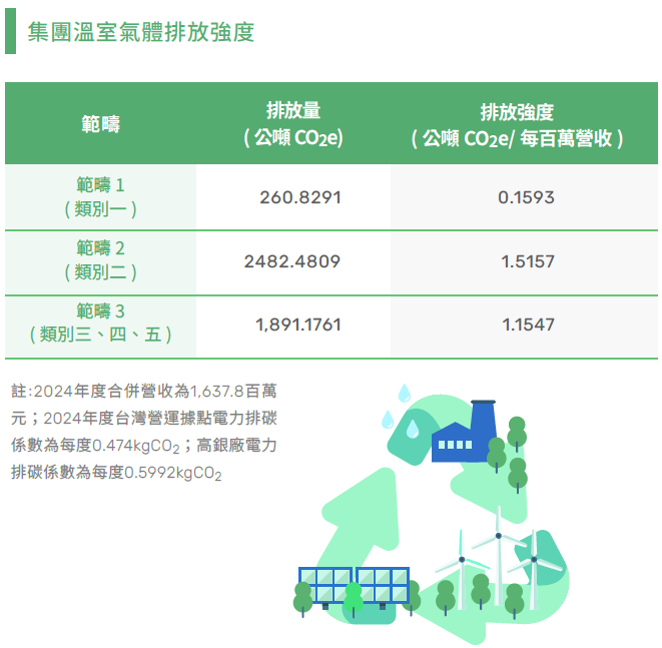Click the trees beside the factory

click(x=514, y=452)
